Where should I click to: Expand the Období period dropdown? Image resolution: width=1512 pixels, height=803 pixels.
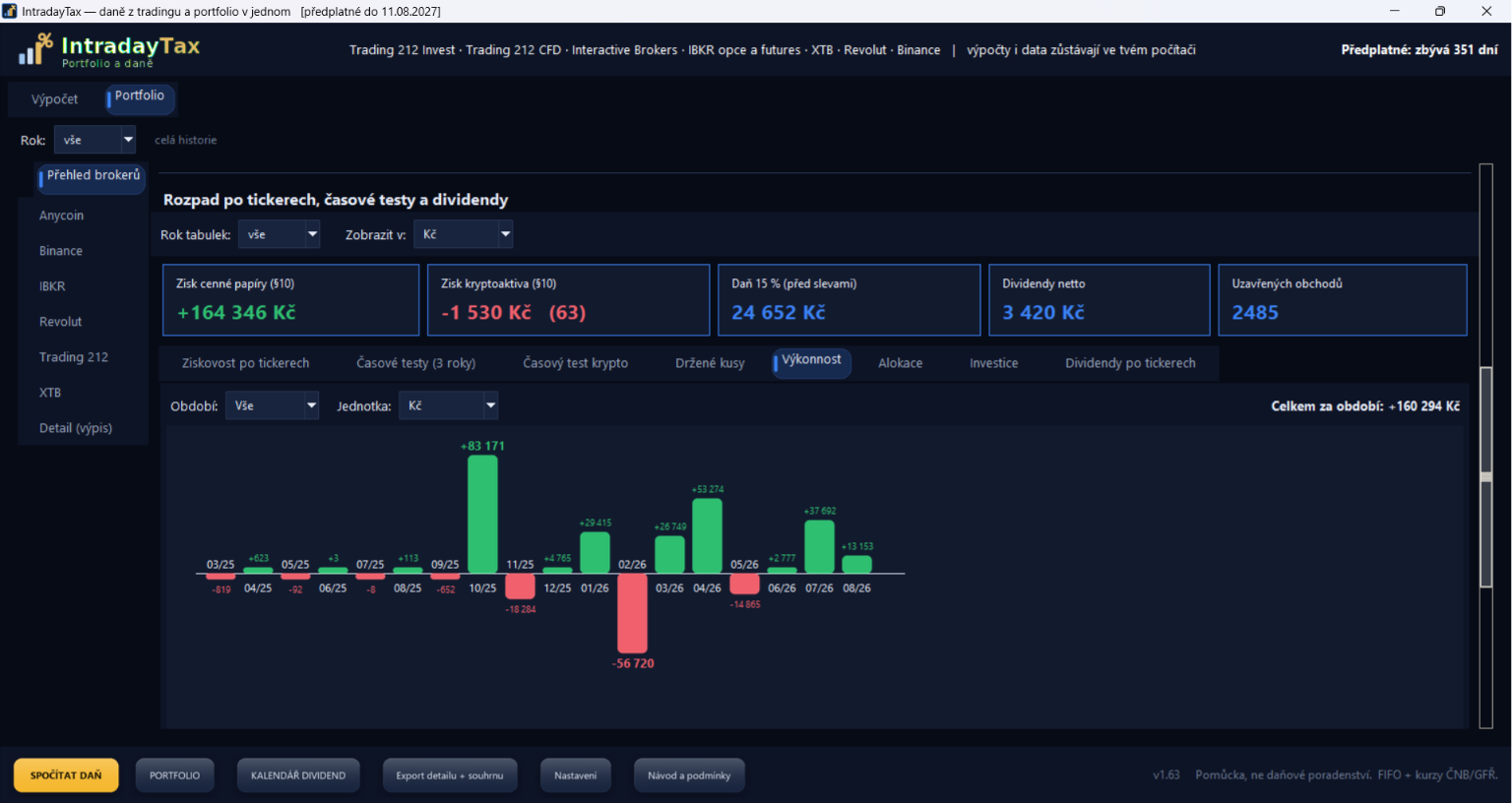point(272,405)
